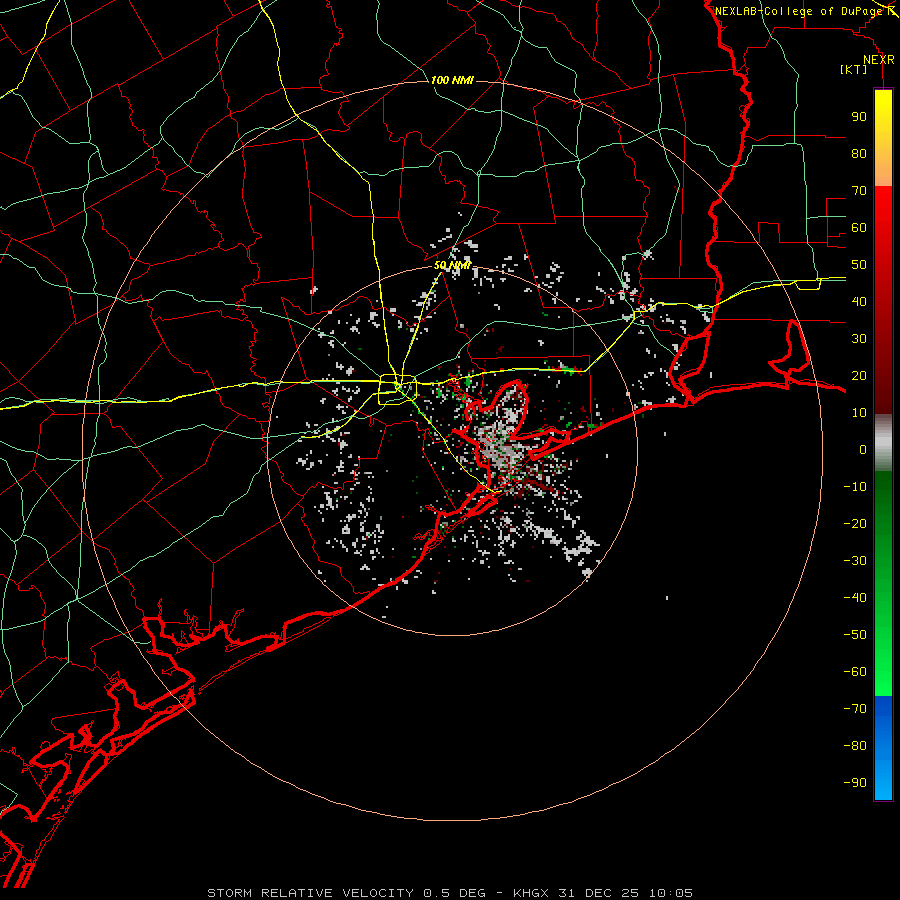Click the -40 value on the velocity scale
This screenshot has height=900, width=900.
(x=855, y=598)
